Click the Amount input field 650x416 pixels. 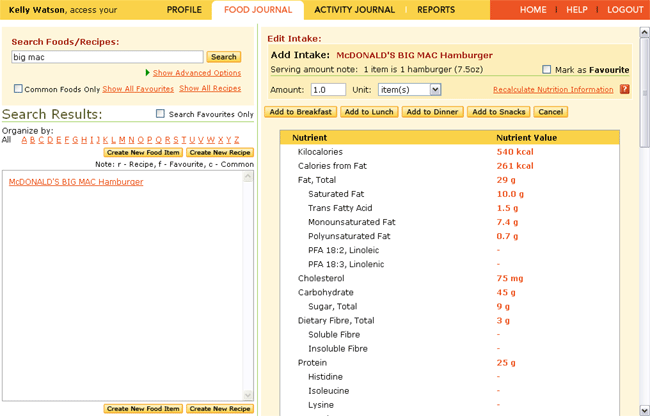click(x=328, y=89)
